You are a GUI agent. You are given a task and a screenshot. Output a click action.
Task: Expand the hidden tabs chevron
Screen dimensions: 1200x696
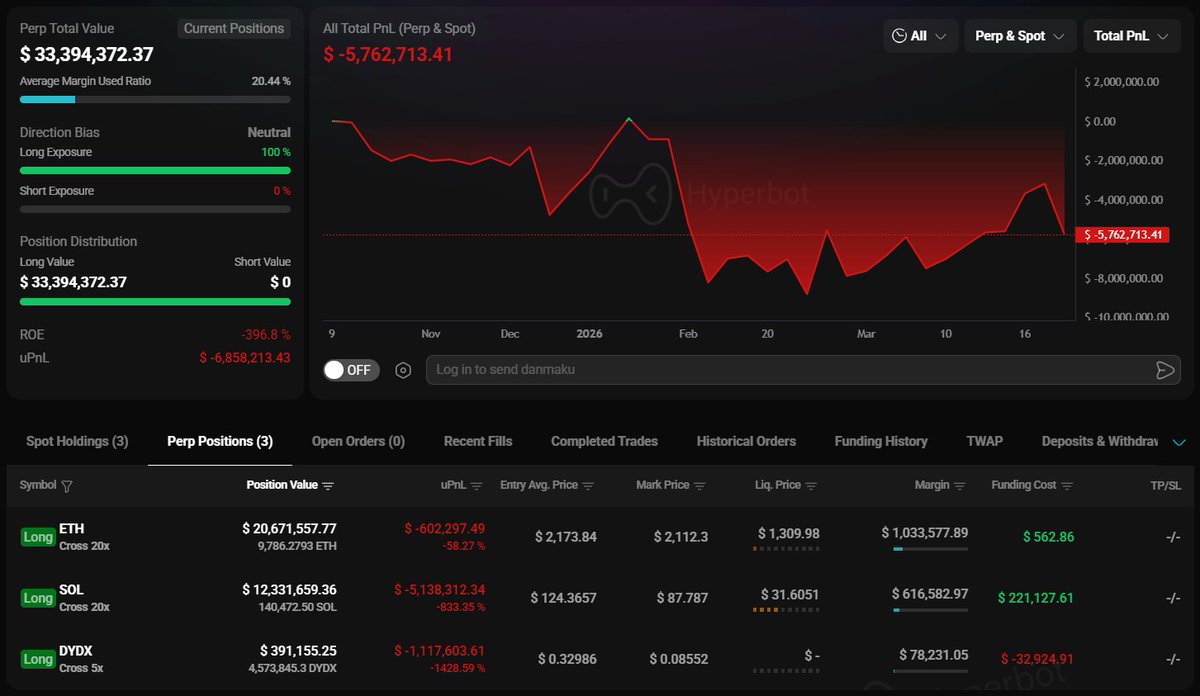[x=1179, y=442]
